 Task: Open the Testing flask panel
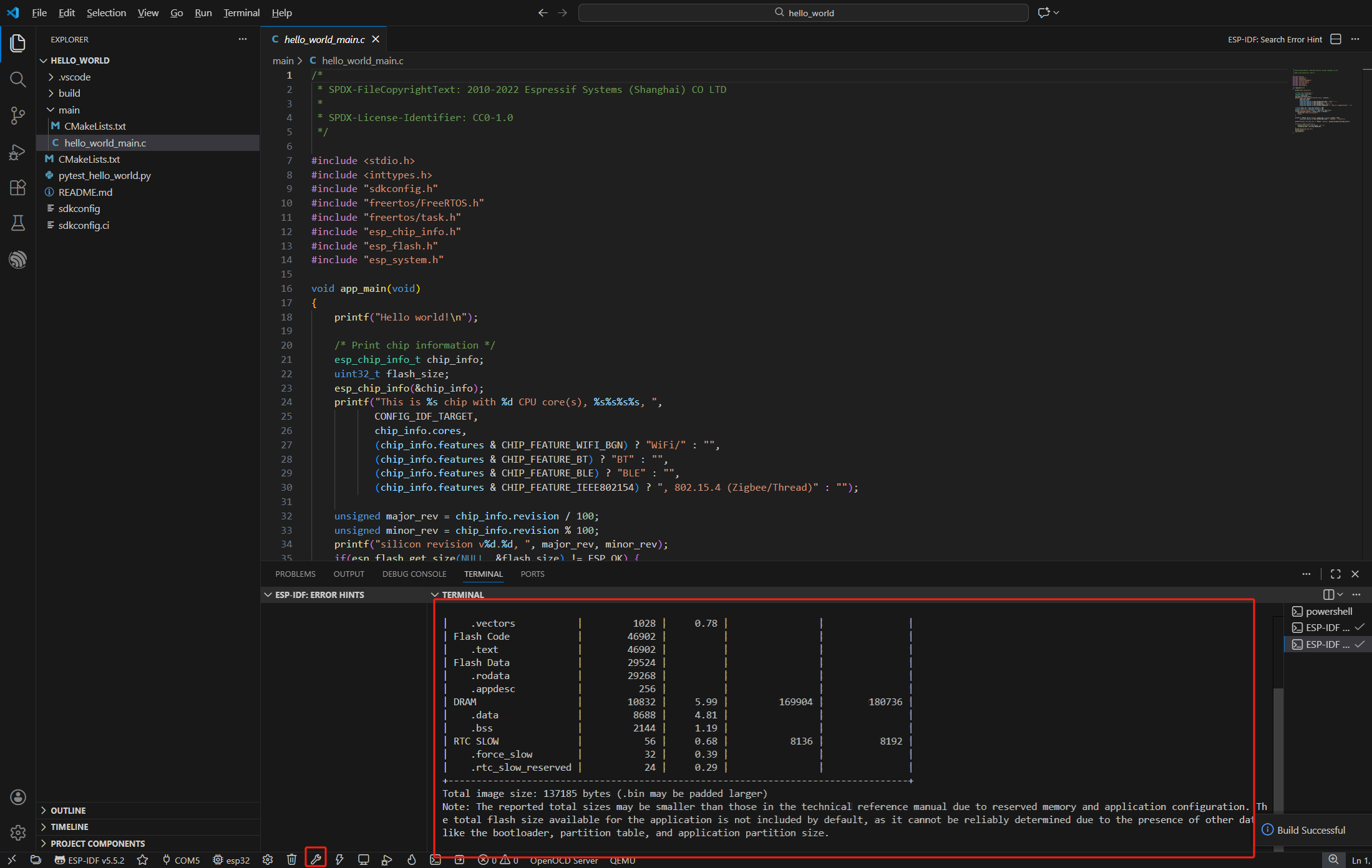[x=18, y=223]
